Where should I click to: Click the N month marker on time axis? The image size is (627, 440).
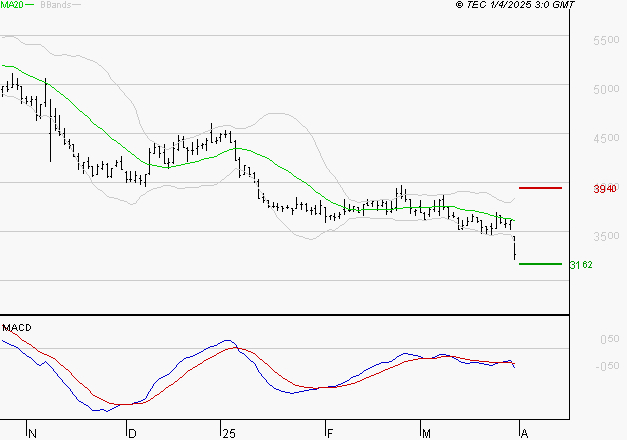tap(32, 434)
